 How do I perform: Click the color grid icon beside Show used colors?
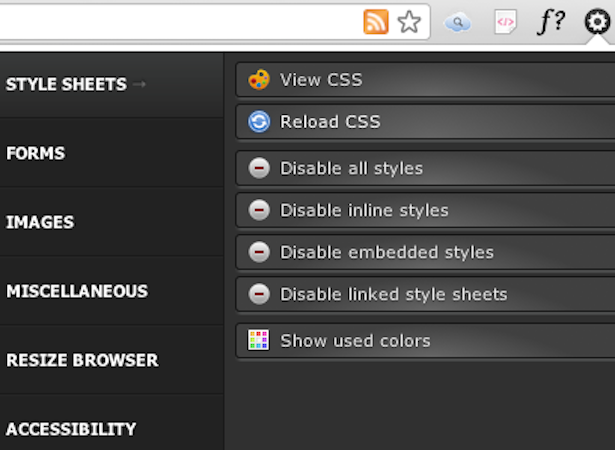point(258,340)
